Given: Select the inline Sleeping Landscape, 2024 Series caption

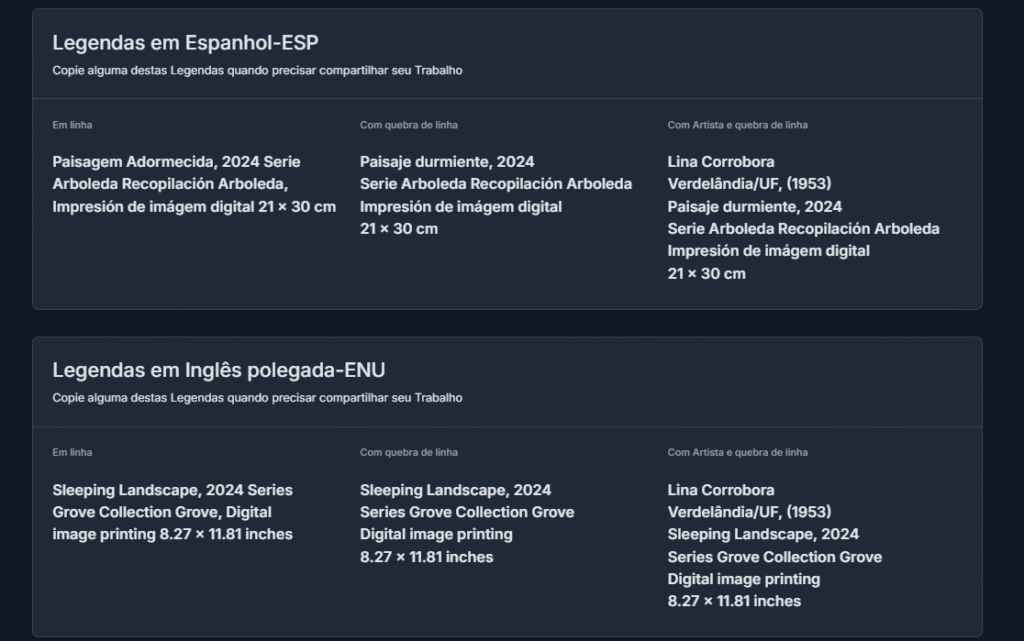Looking at the screenshot, I should click(x=172, y=512).
